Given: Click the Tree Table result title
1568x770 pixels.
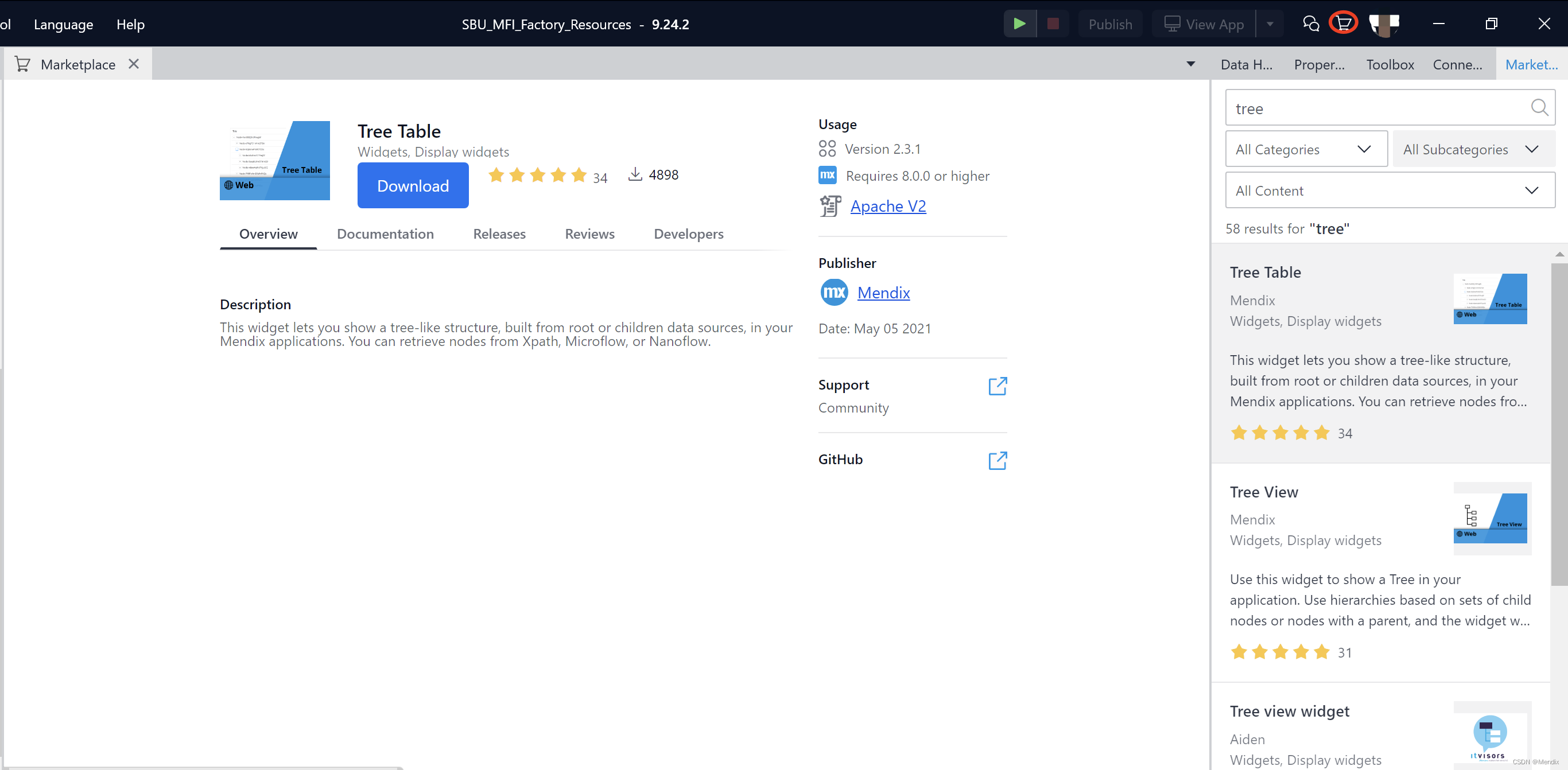Looking at the screenshot, I should [x=1265, y=272].
